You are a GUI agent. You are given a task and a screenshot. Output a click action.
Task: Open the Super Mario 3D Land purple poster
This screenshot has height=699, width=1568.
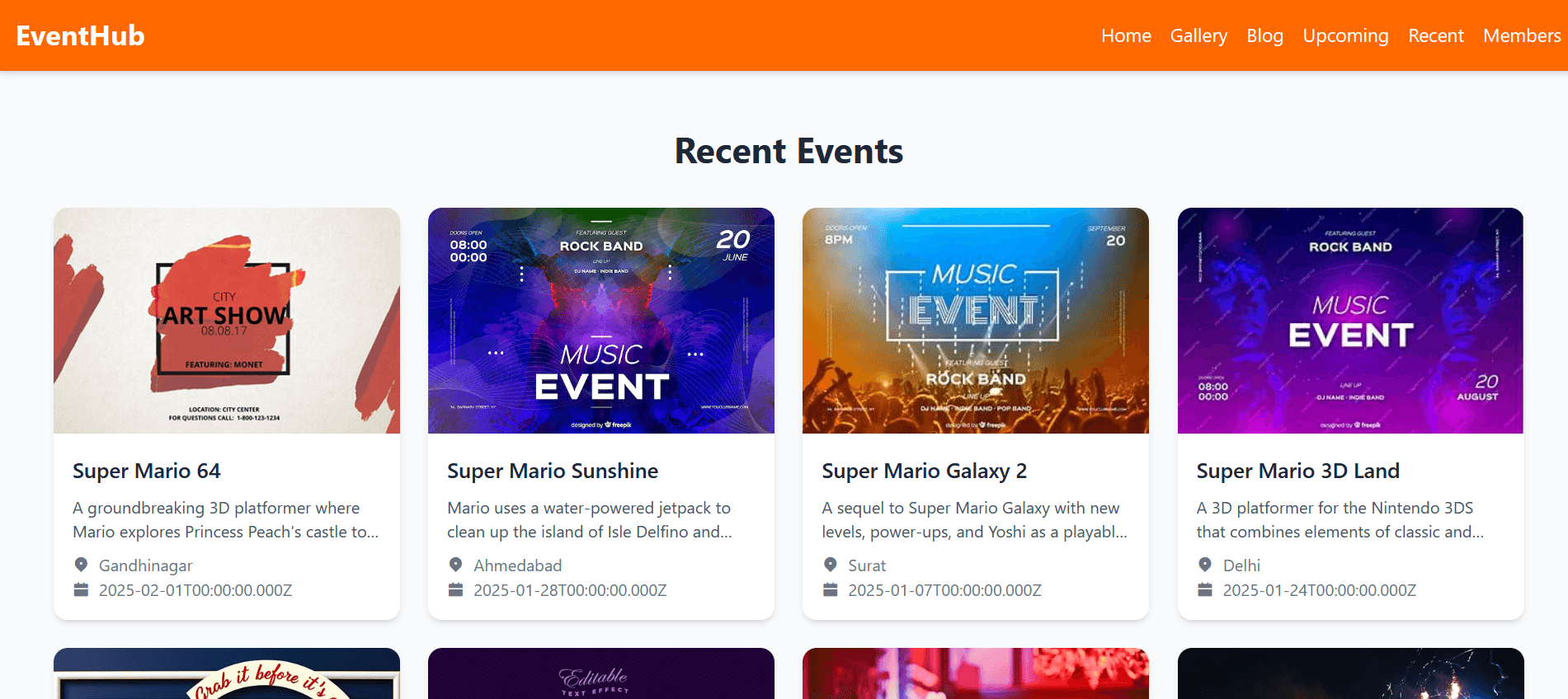click(x=1350, y=321)
